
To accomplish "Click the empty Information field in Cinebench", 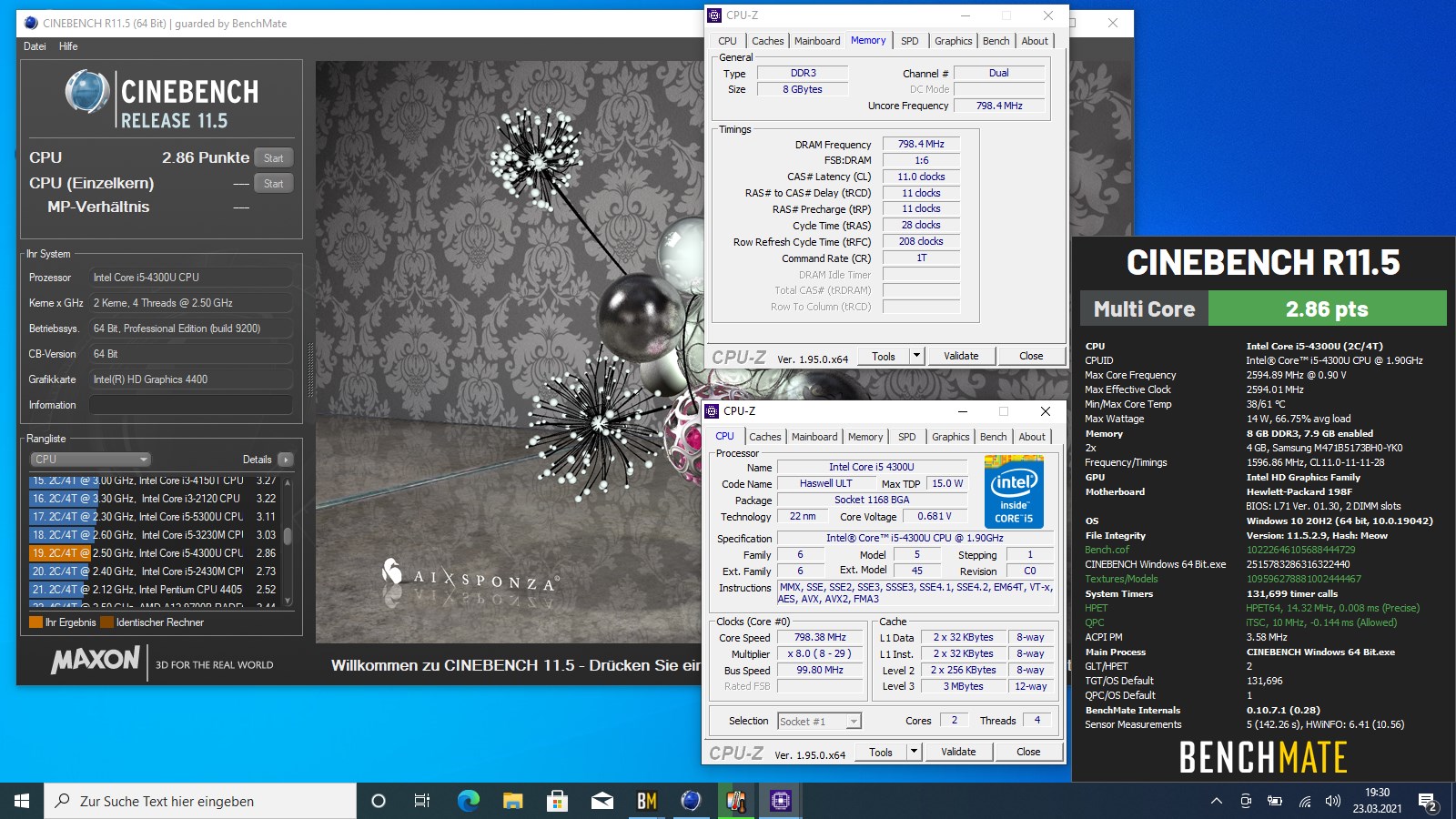I will point(190,405).
